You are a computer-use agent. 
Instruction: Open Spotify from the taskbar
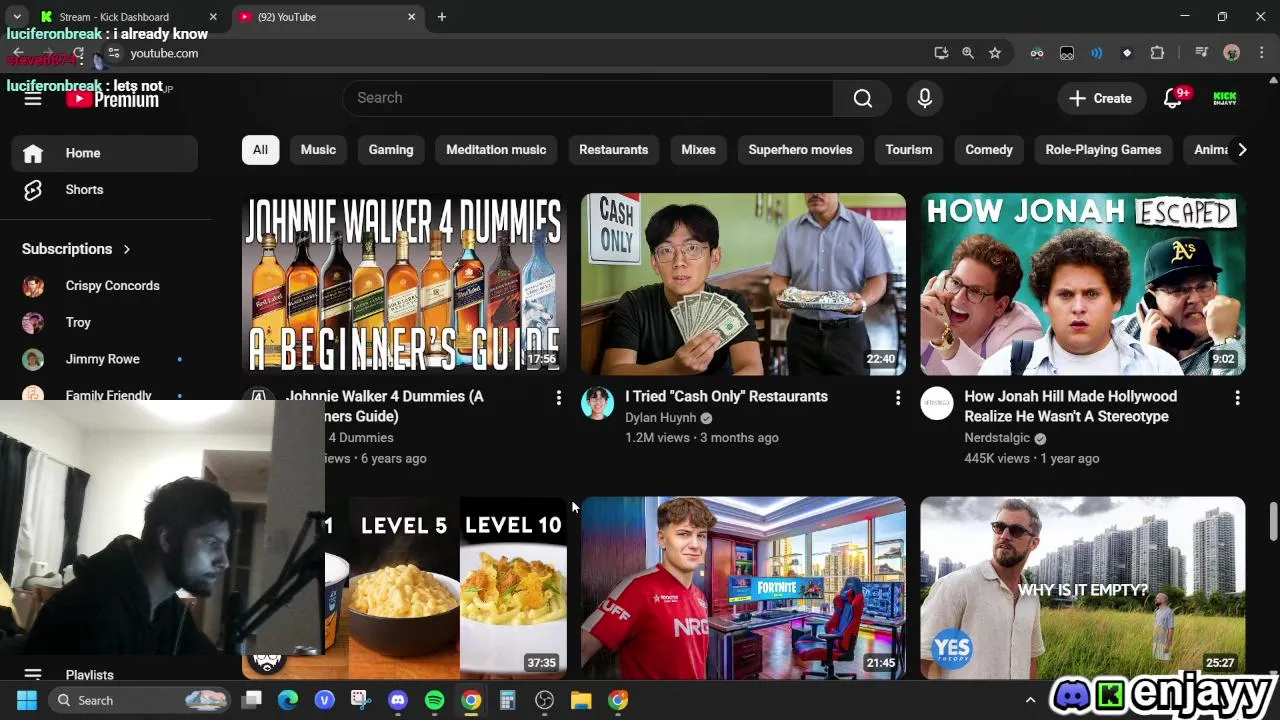pyautogui.click(x=434, y=700)
